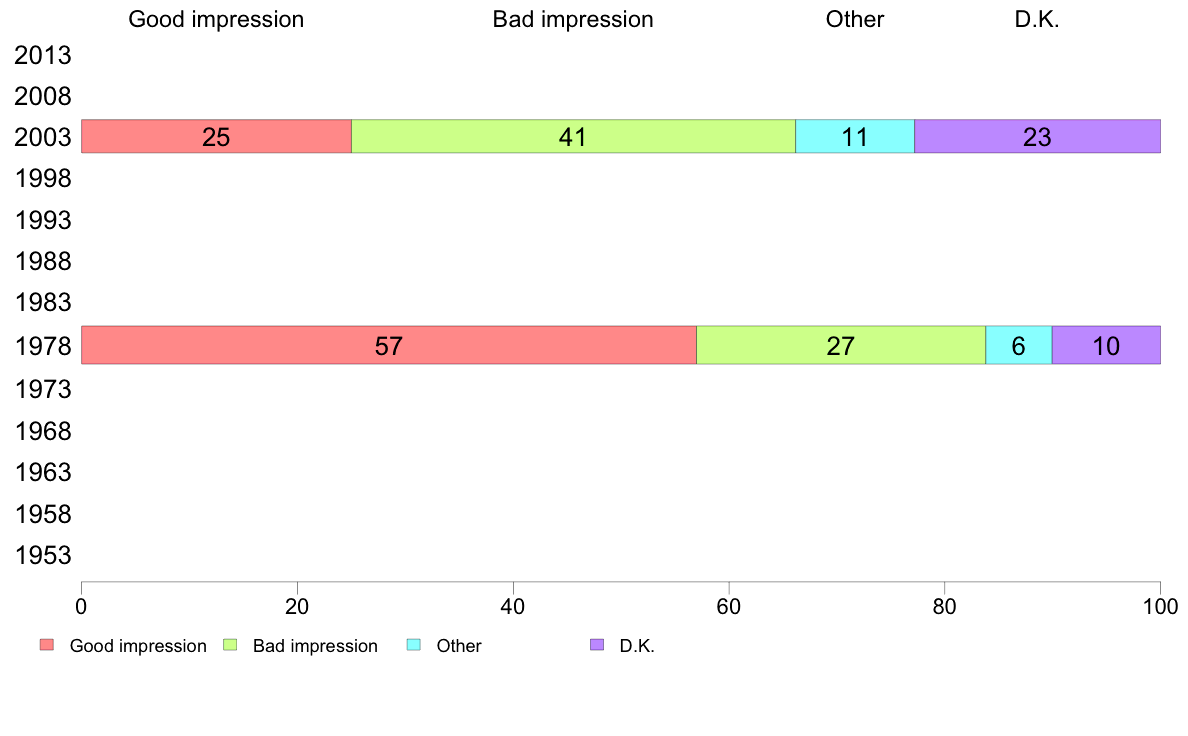Image resolution: width=1188 pixels, height=736 pixels.
Task: Click the purple D.K. legend swatch
Action: (x=597, y=645)
